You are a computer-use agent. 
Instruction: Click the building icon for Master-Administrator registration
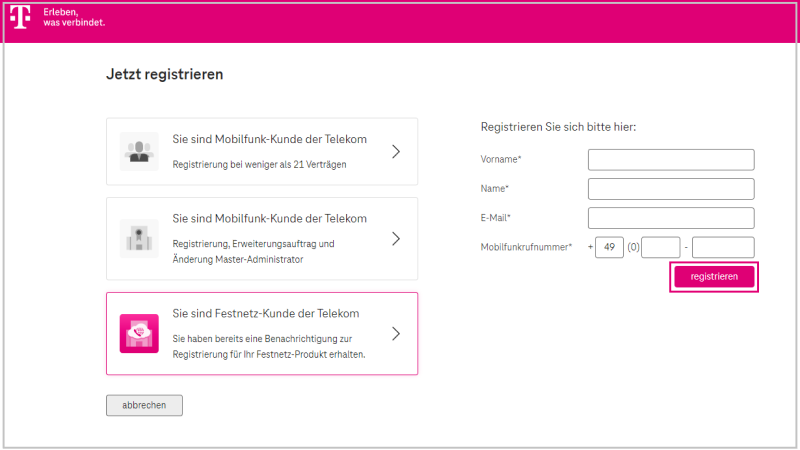click(x=139, y=239)
